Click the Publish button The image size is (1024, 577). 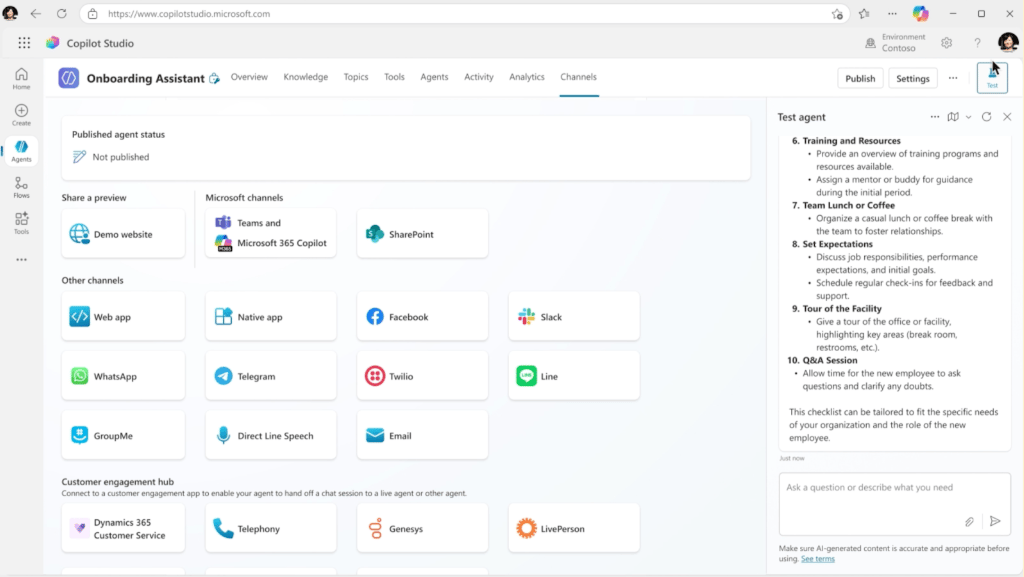860,77
